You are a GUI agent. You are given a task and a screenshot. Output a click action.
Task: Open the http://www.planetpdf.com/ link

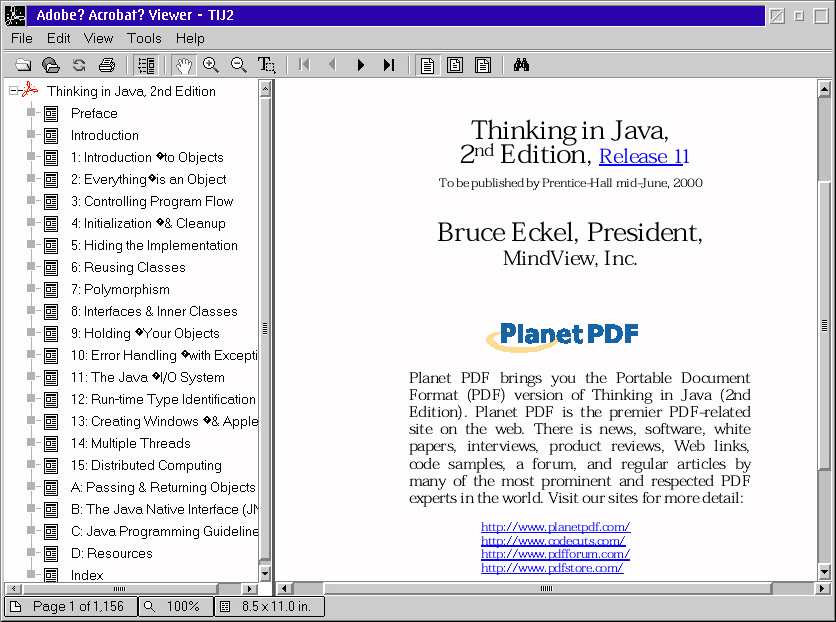pos(556,527)
